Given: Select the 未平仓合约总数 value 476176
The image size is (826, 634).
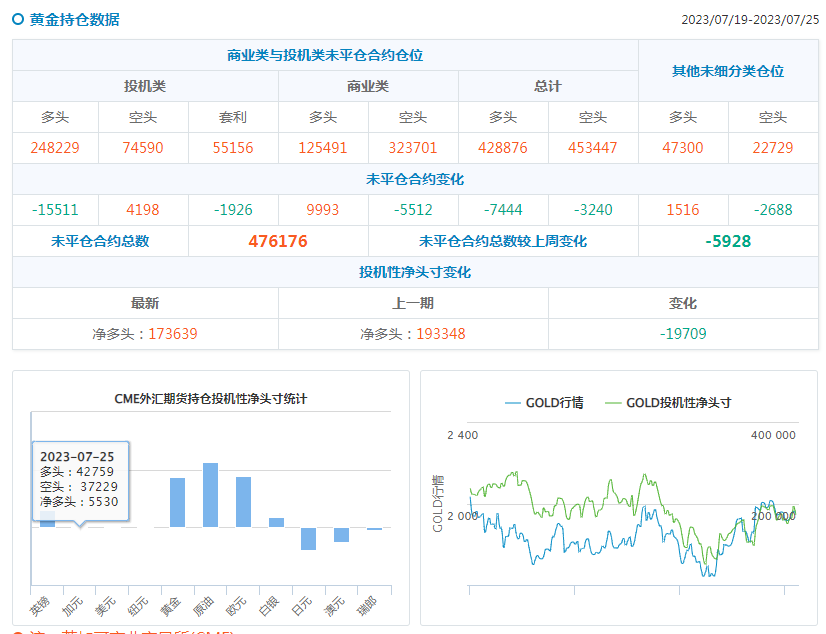Looking at the screenshot, I should pos(277,241).
